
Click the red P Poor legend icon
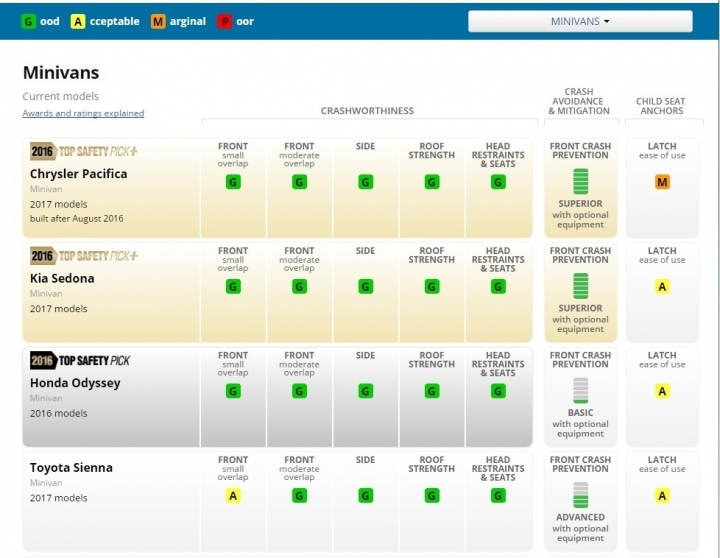tap(225, 21)
